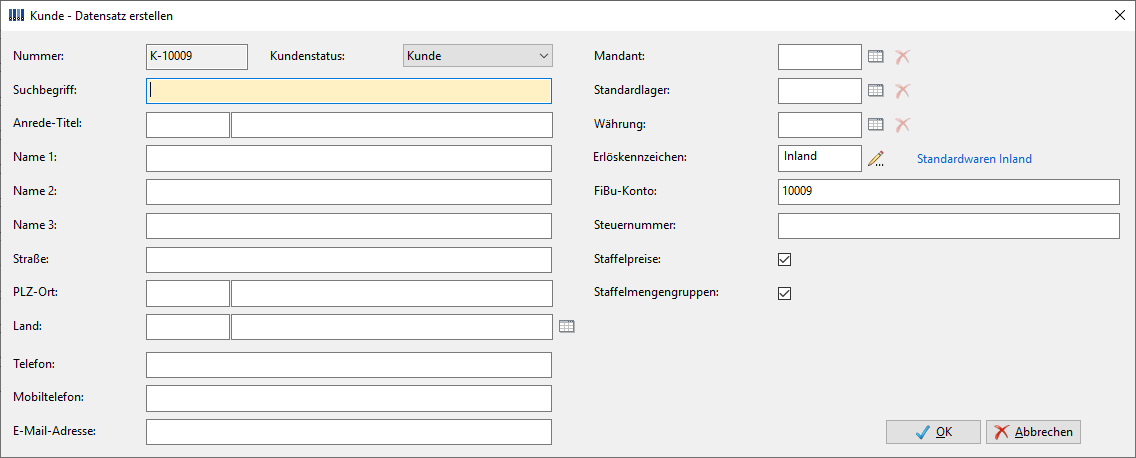
Task: Click into the Name 3 field
Action: (x=349, y=226)
